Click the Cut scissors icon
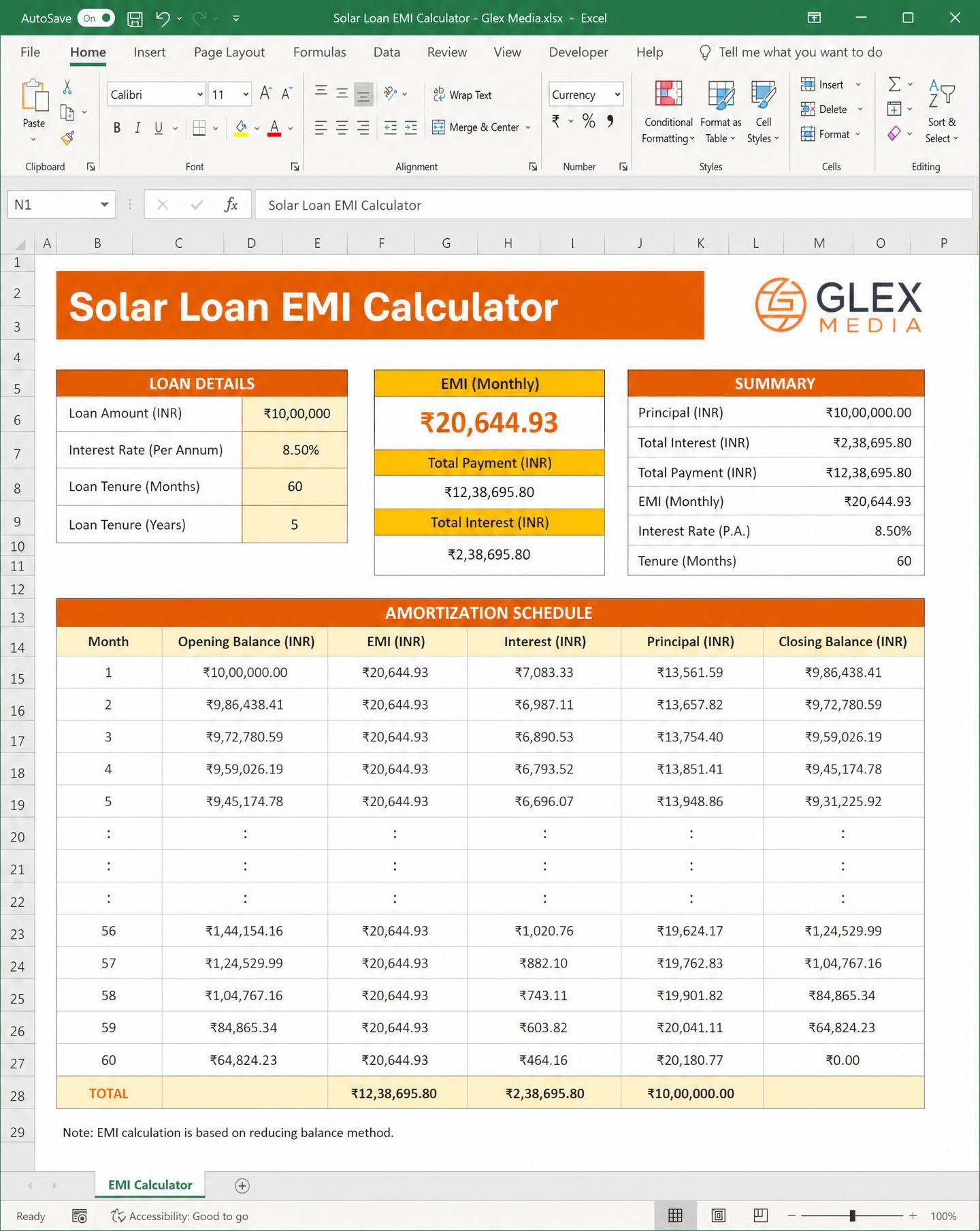The height and width of the screenshot is (1231, 980). [x=67, y=86]
